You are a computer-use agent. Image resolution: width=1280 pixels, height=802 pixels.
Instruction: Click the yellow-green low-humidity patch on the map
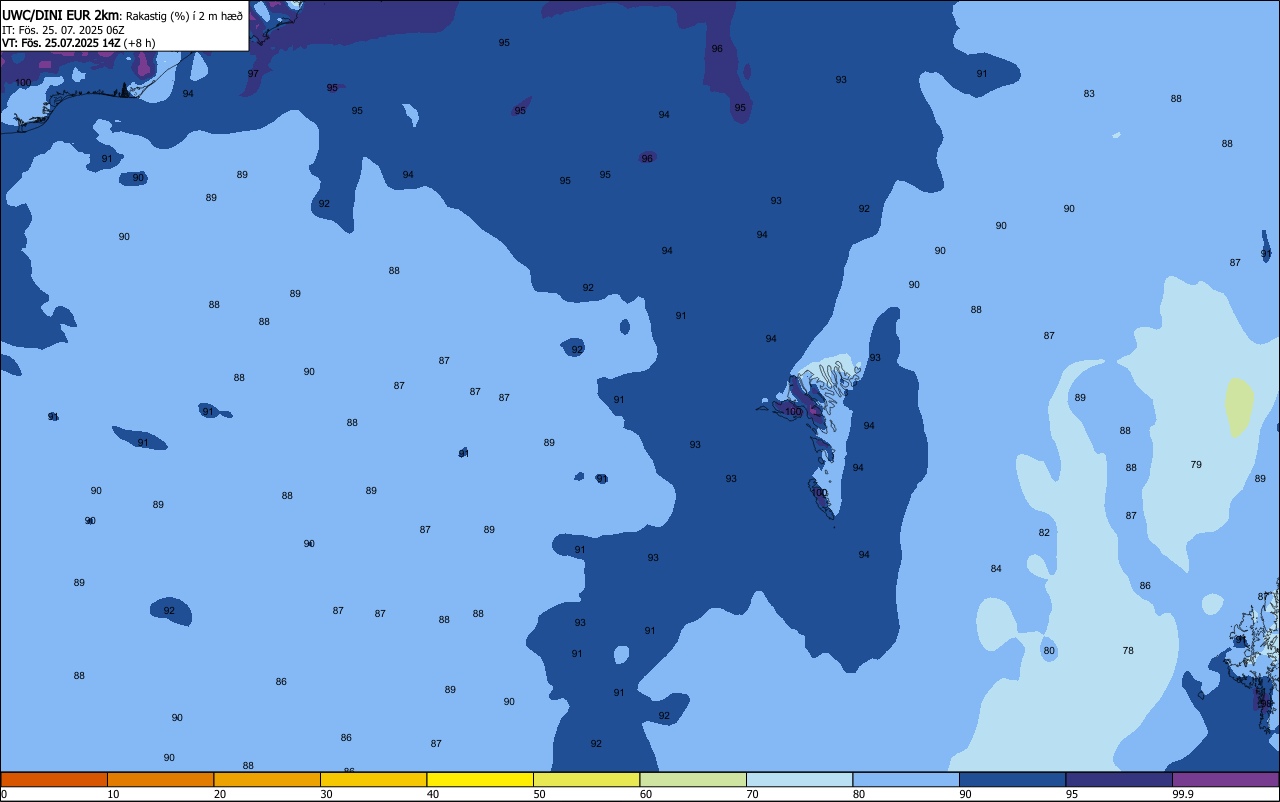tap(1239, 407)
